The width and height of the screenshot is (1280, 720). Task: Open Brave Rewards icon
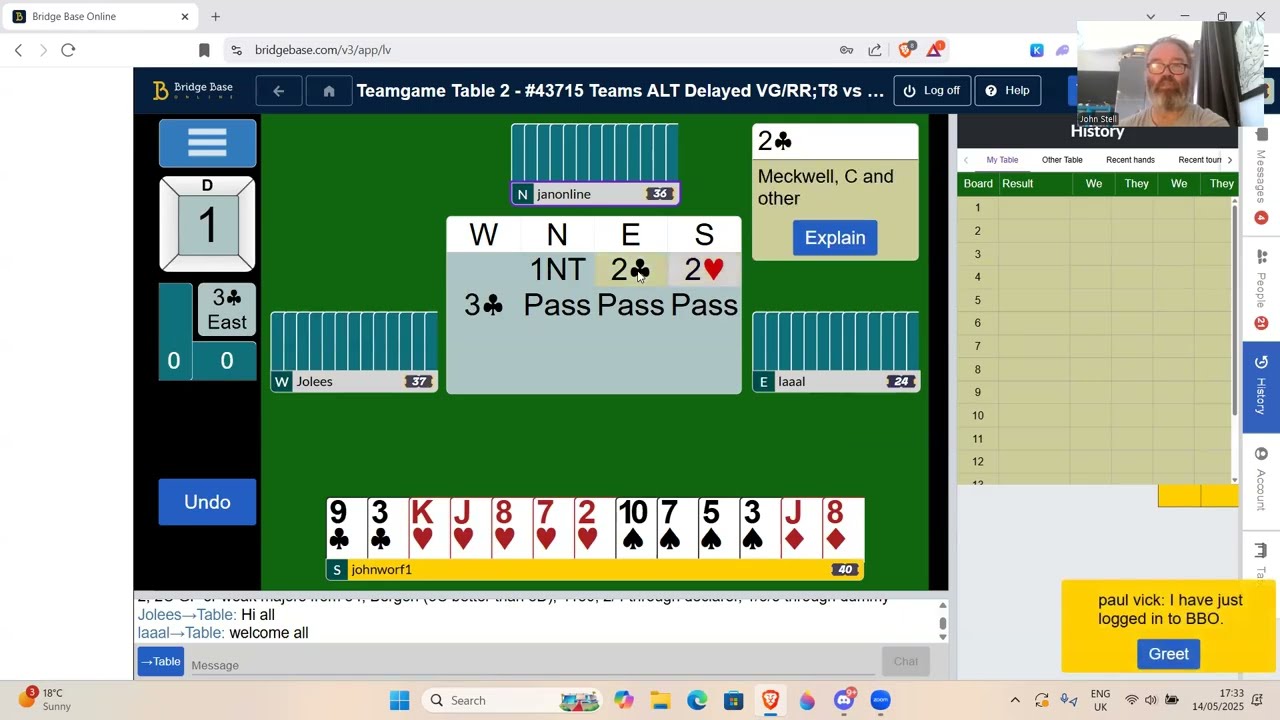(x=935, y=50)
